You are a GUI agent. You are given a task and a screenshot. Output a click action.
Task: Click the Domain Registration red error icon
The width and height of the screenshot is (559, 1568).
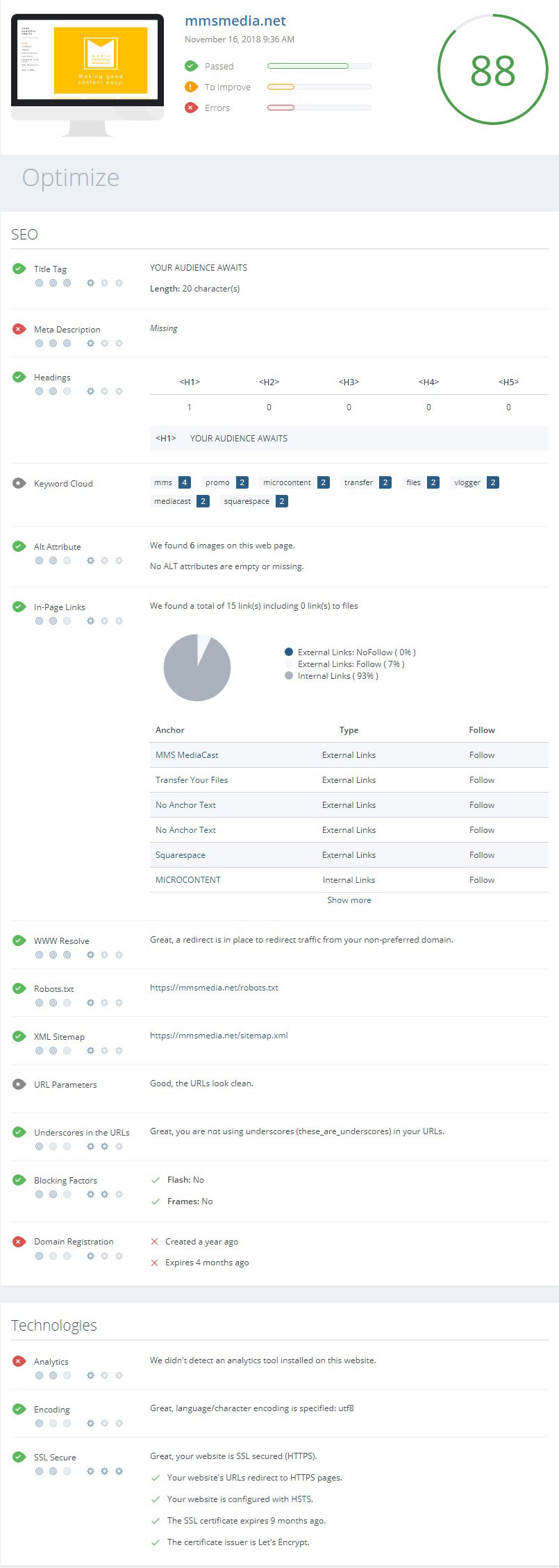pyautogui.click(x=19, y=1241)
